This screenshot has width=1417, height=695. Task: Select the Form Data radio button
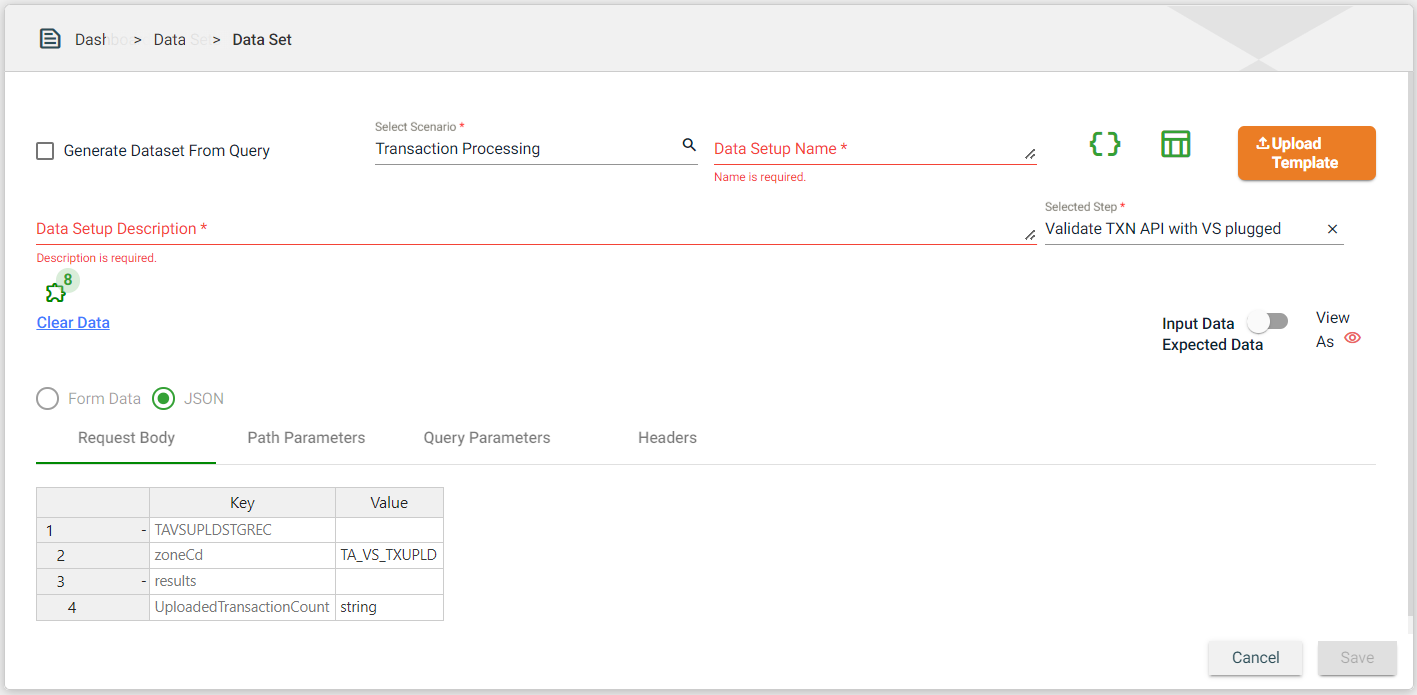(48, 399)
